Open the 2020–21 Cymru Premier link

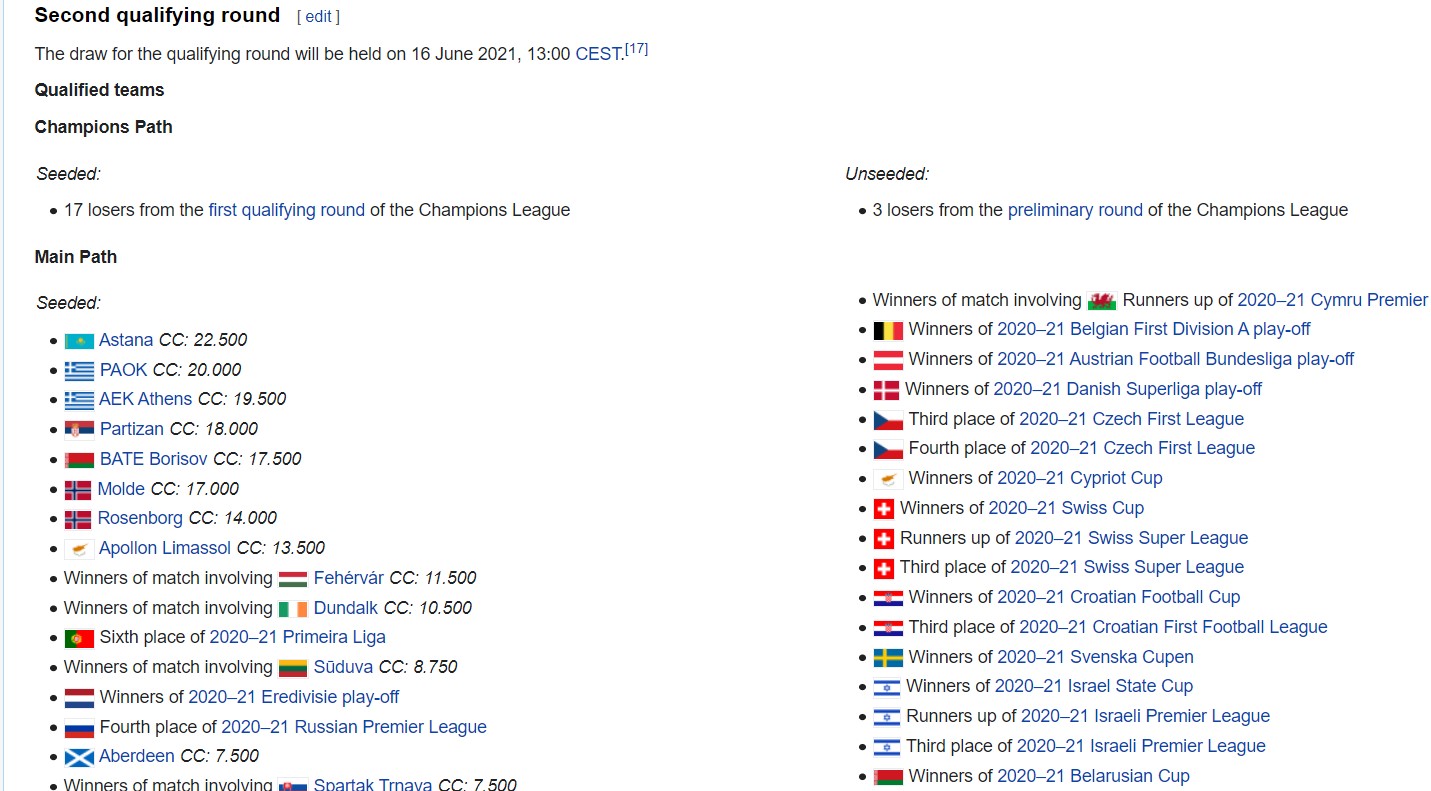point(1333,300)
